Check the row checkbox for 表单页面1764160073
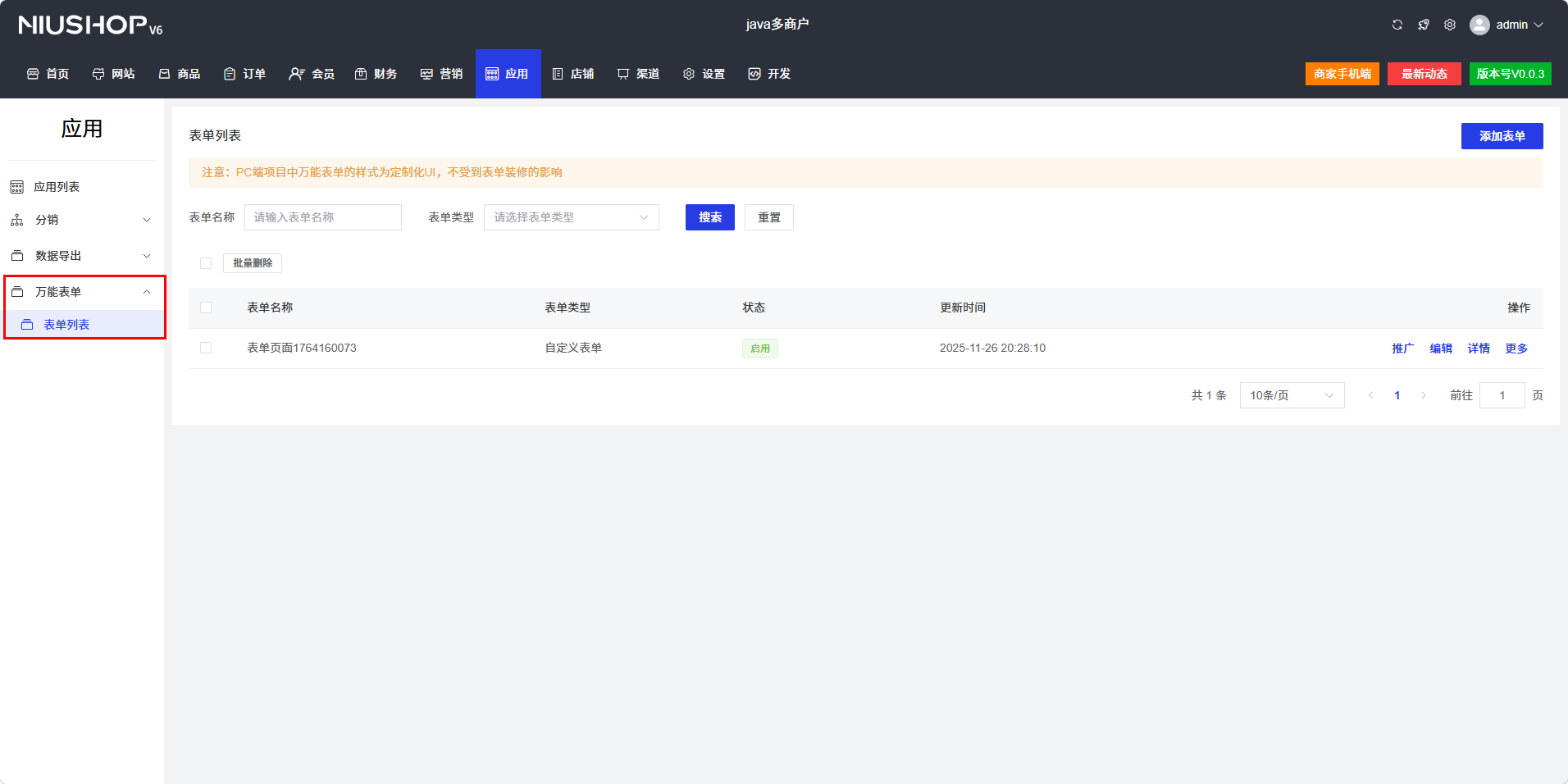The width and height of the screenshot is (1568, 784). [206, 348]
